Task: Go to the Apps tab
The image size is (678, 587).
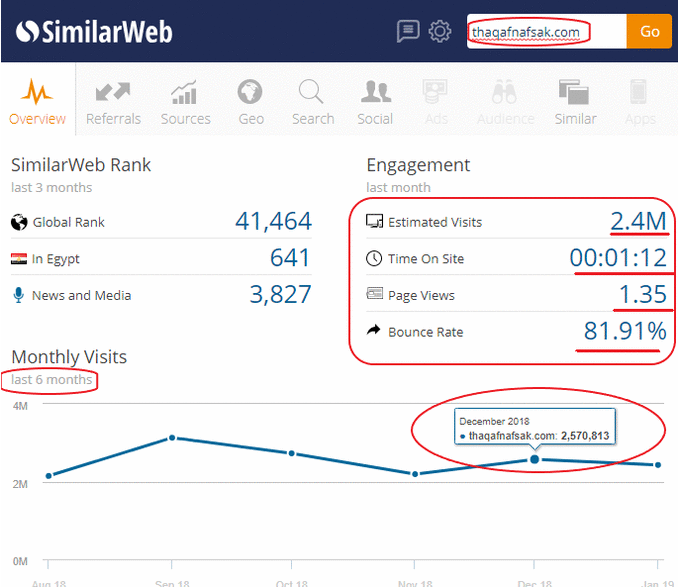Action: point(640,102)
